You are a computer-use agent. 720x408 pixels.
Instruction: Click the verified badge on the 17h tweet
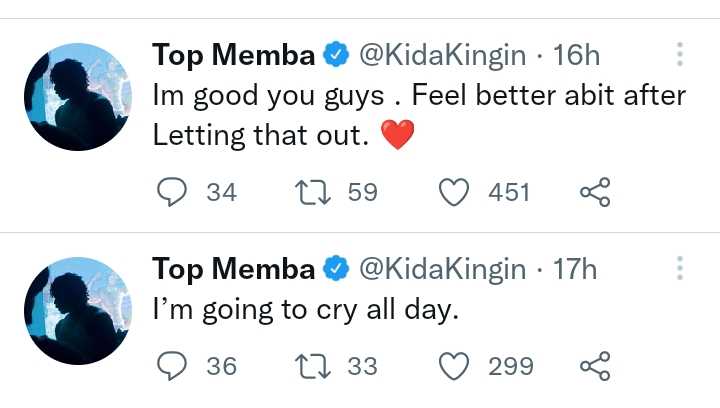(337, 270)
